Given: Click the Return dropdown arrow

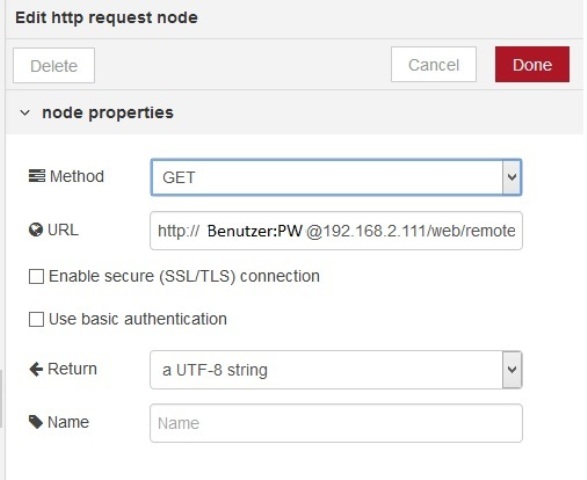Looking at the screenshot, I should coord(512,370).
